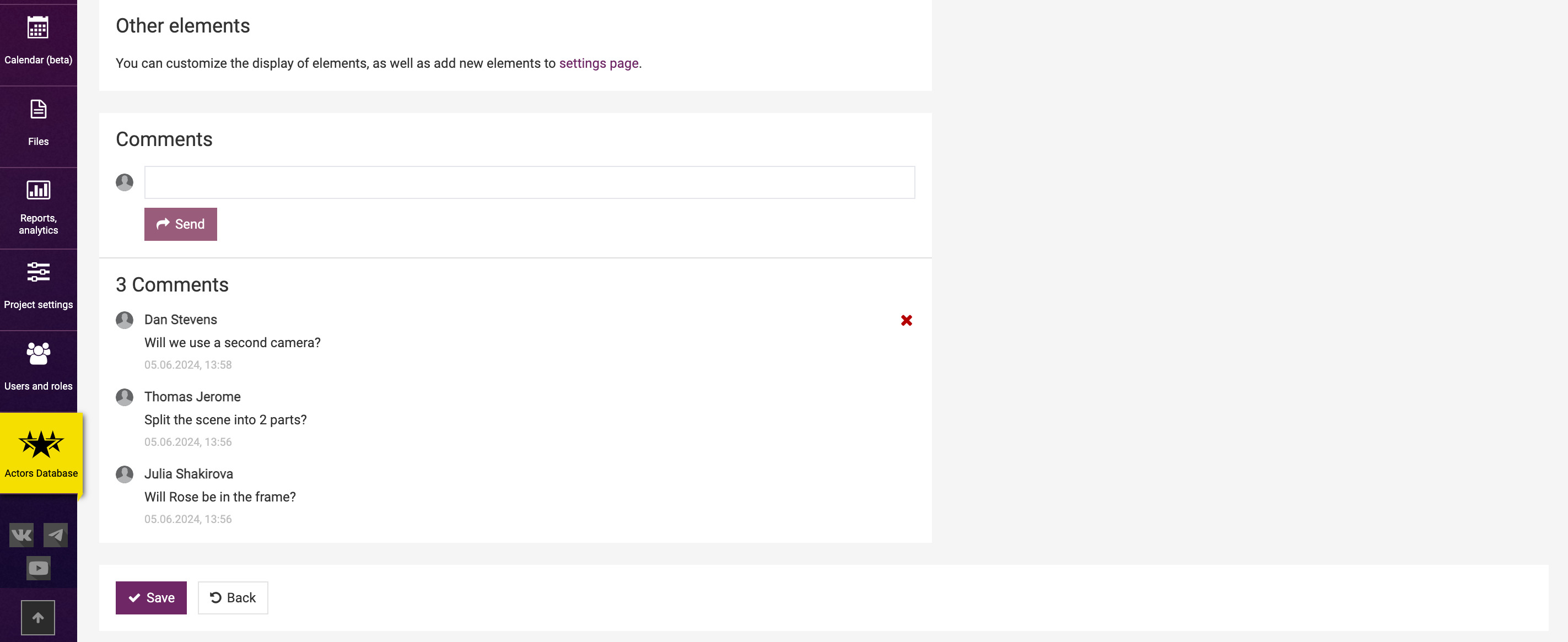This screenshot has width=1568, height=642.
Task: Click Thomas Jerome's avatar icon
Action: tap(125, 397)
